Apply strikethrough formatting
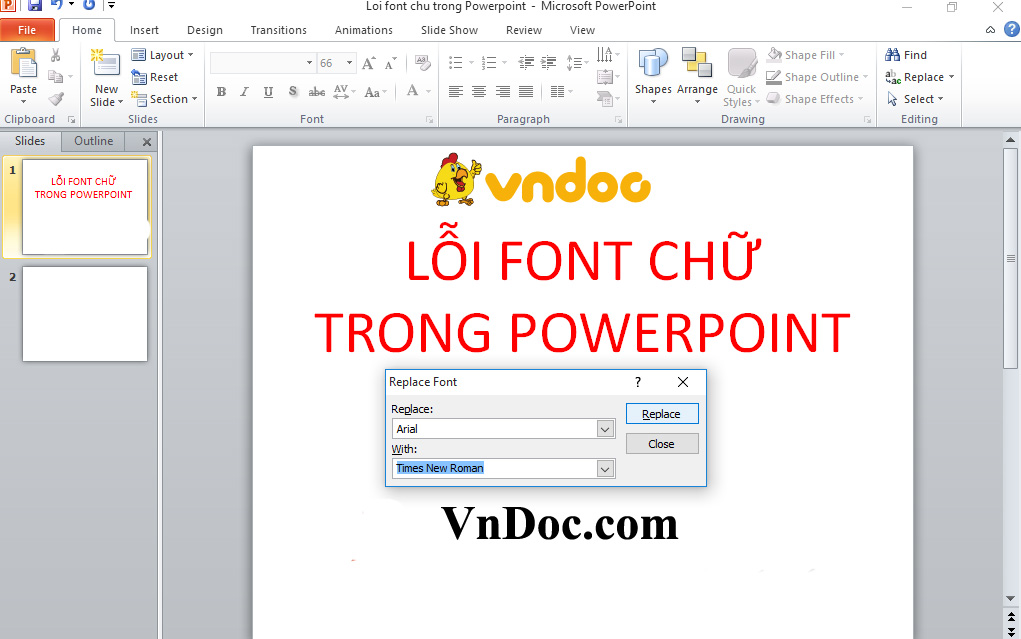Viewport: 1021px width, 639px height. [316, 91]
